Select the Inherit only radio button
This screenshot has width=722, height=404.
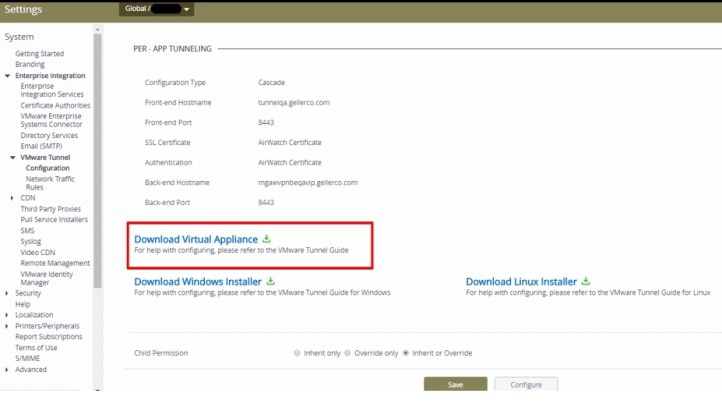point(297,353)
